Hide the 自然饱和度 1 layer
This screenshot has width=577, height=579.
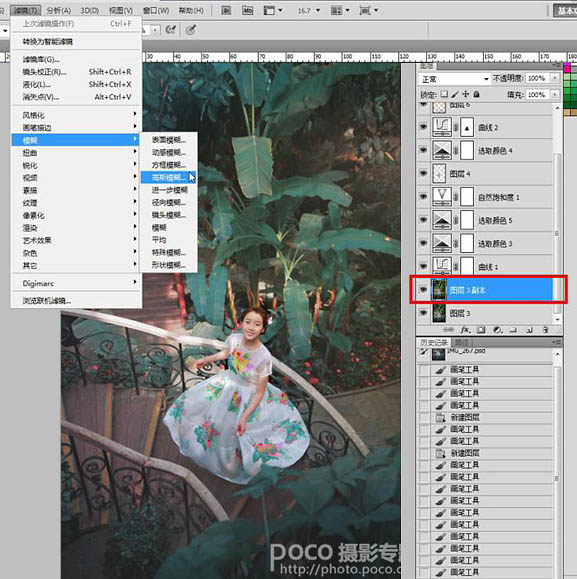point(423,196)
